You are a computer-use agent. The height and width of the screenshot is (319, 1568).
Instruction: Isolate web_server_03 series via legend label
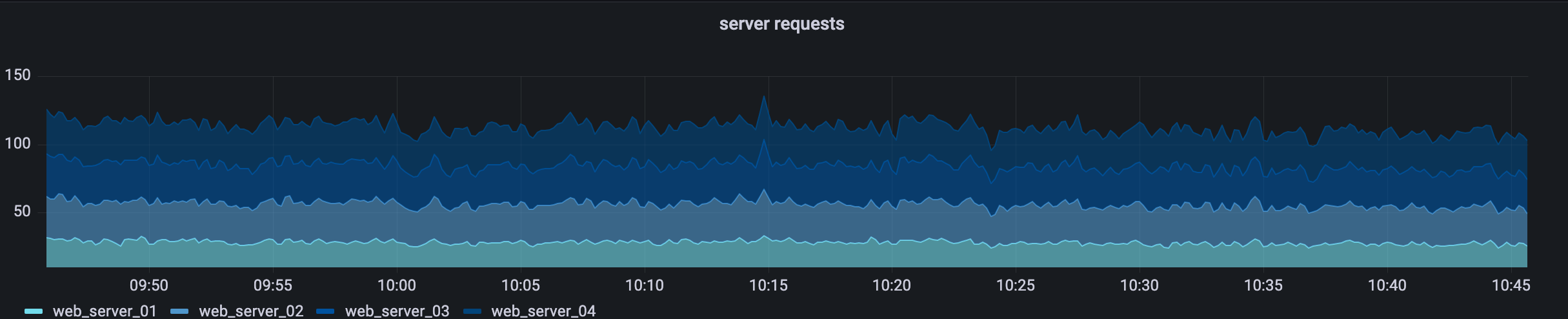(x=397, y=311)
